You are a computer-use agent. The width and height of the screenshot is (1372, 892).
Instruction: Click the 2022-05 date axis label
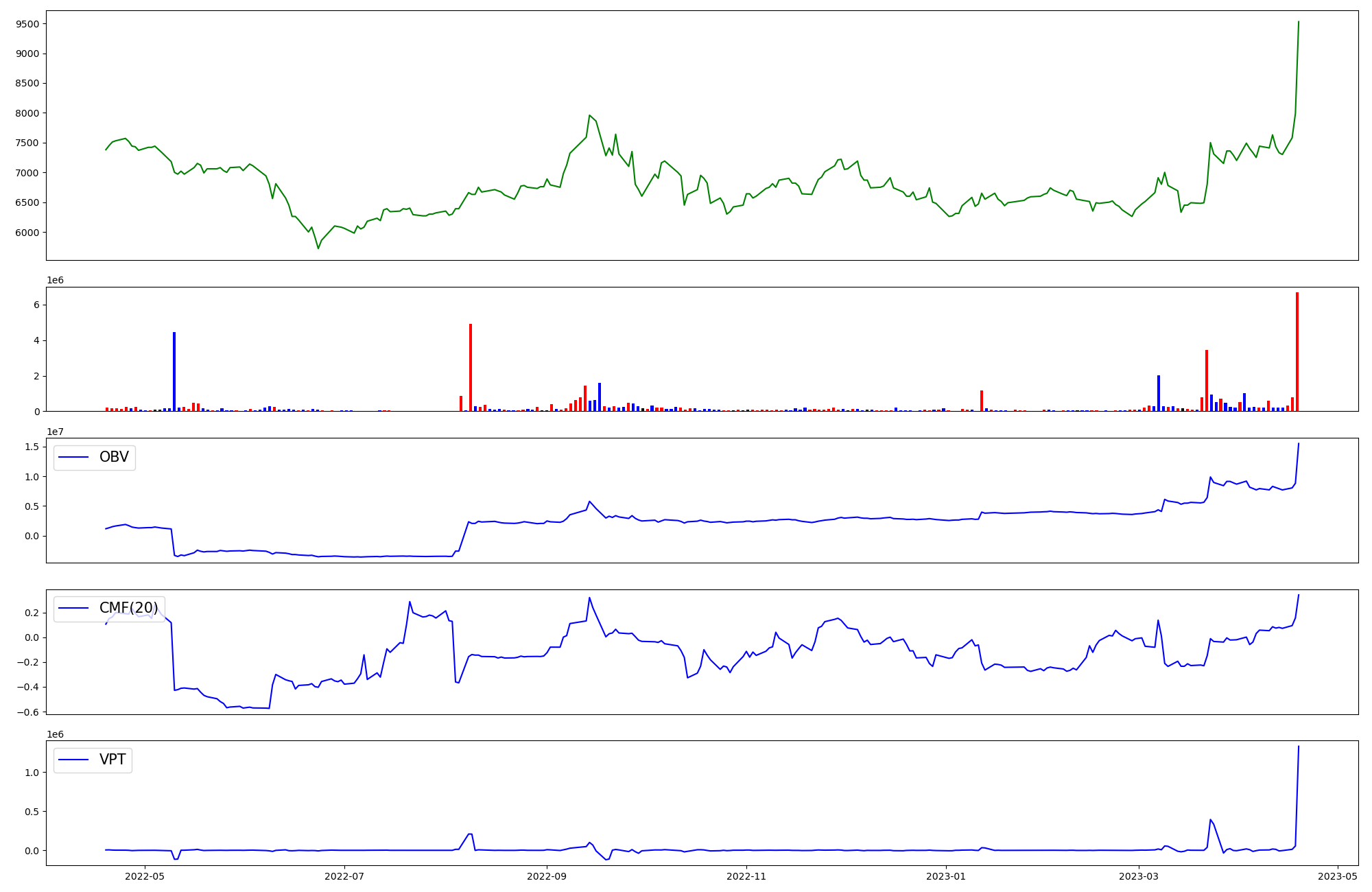145,876
